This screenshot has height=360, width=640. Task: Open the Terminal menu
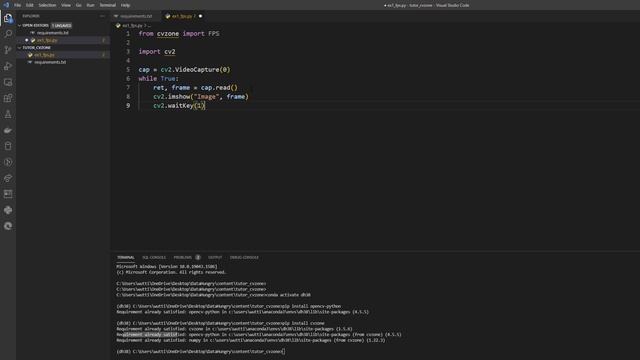pos(107,5)
